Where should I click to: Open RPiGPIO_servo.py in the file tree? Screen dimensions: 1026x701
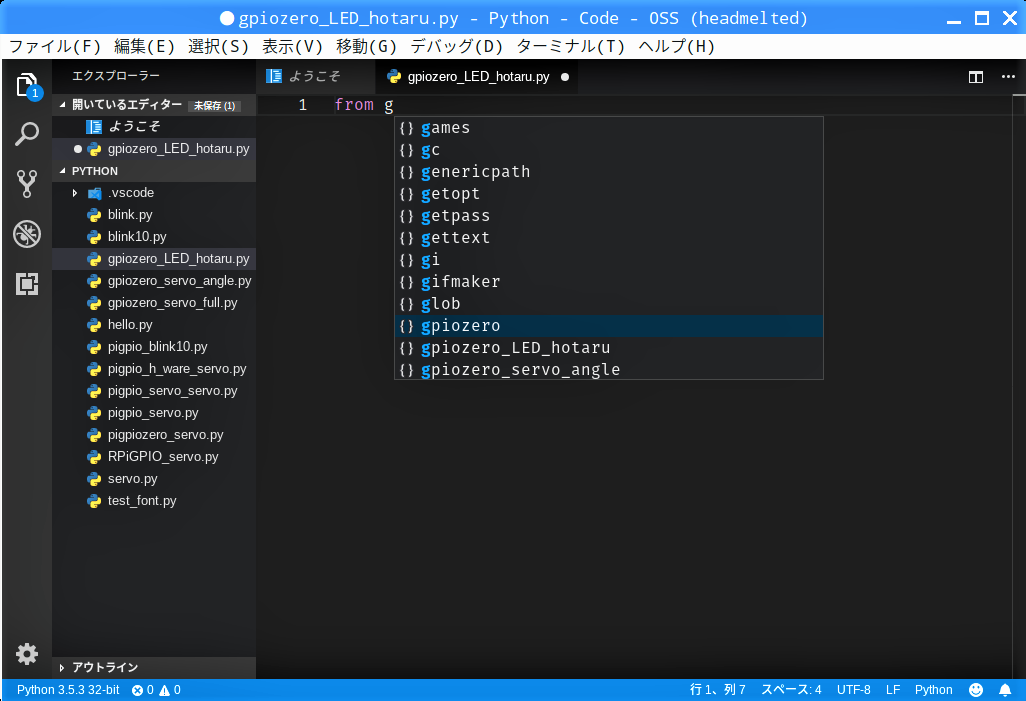[x=154, y=457]
